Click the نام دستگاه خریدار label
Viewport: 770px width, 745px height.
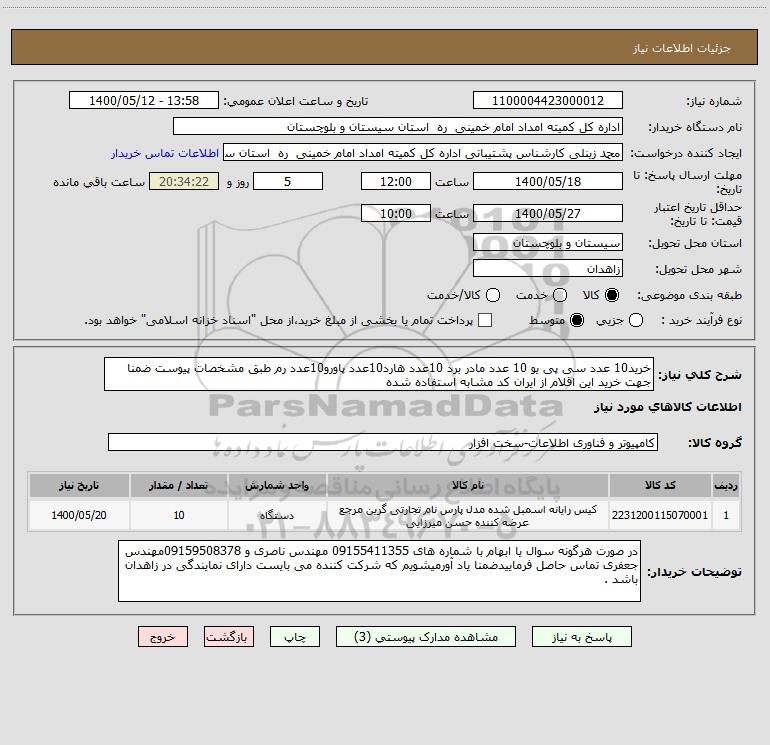pyautogui.click(x=695, y=128)
